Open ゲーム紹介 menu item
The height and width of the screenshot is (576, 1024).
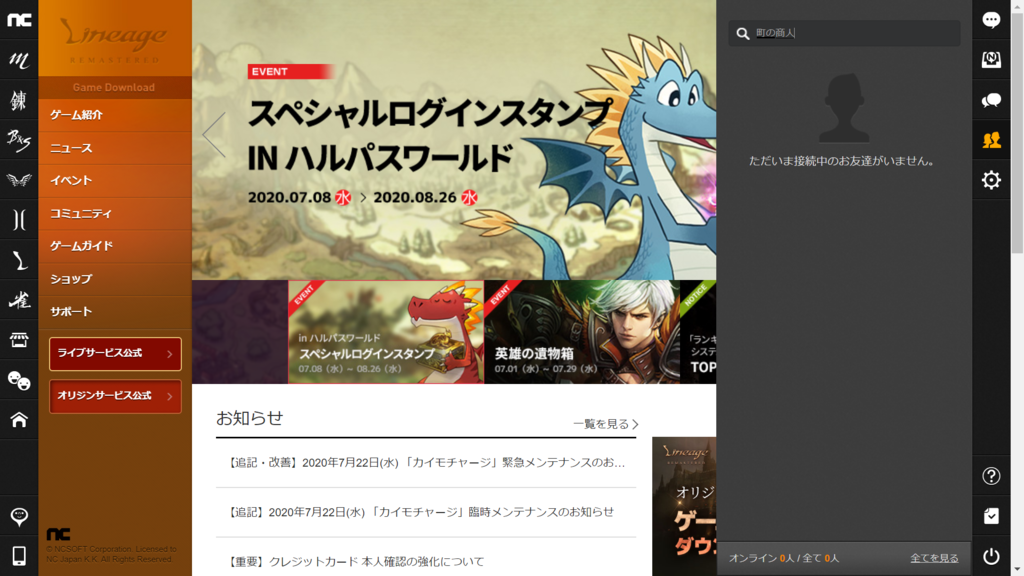(115, 115)
